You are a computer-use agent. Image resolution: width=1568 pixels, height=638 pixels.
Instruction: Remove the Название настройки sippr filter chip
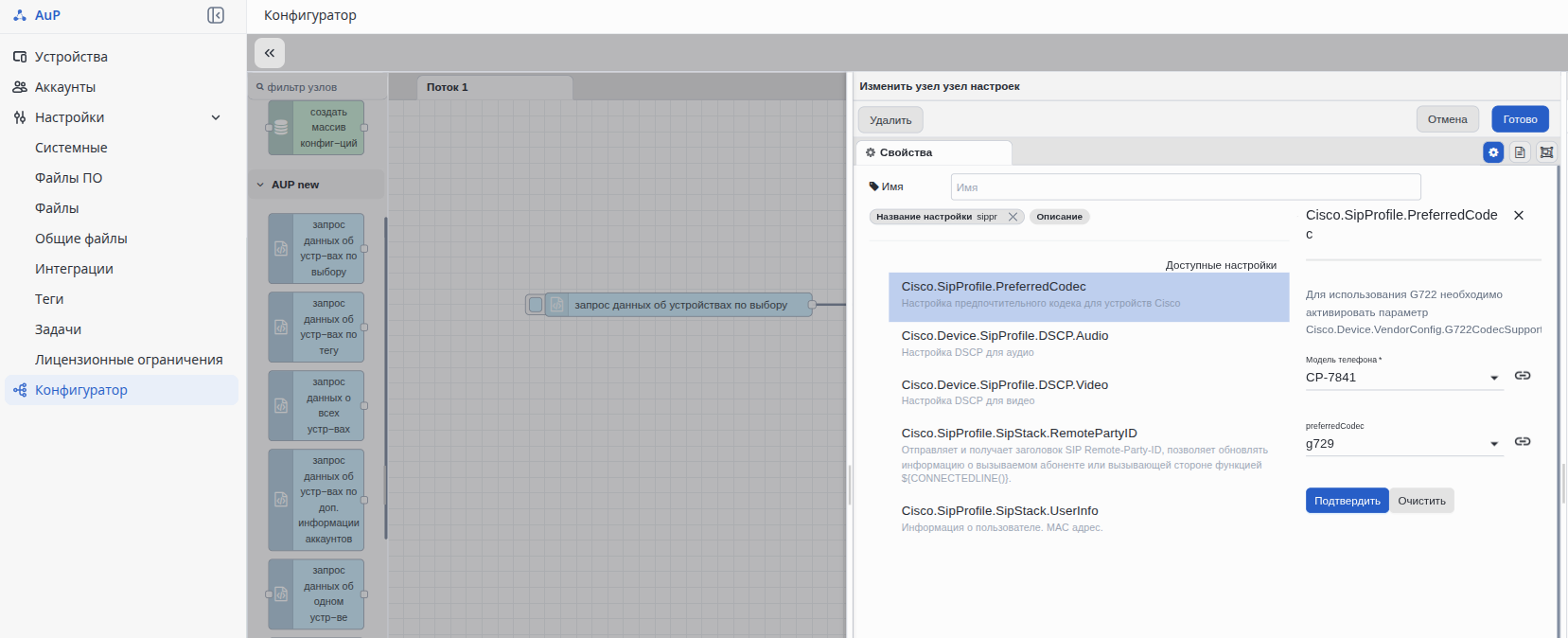tap(1013, 217)
